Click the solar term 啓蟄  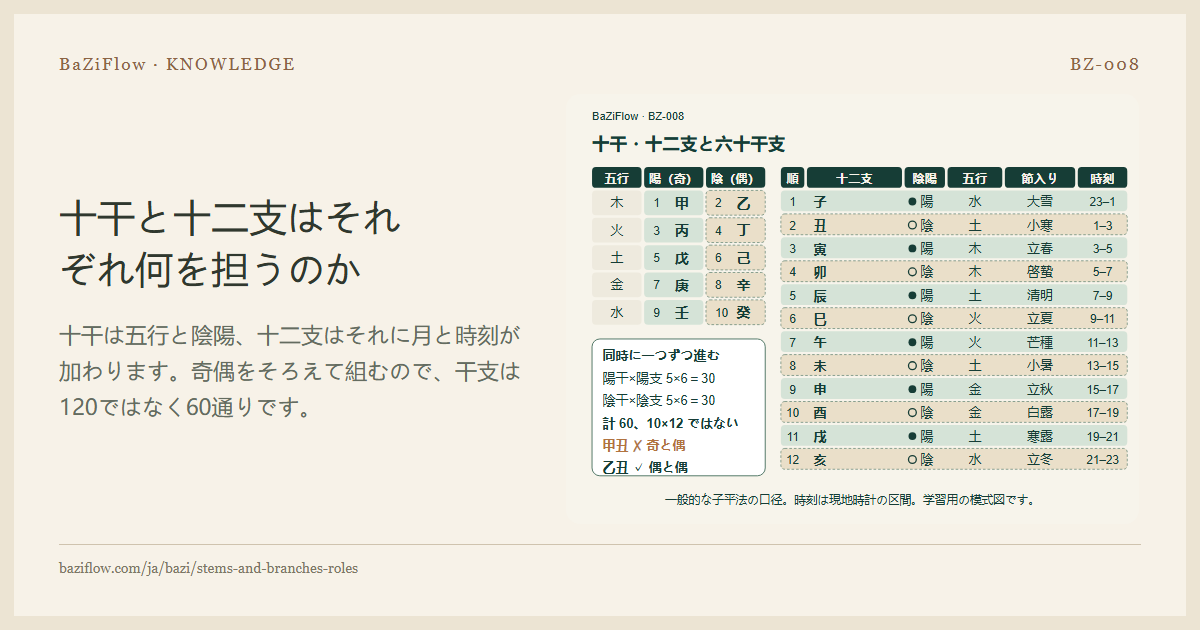click(1040, 271)
